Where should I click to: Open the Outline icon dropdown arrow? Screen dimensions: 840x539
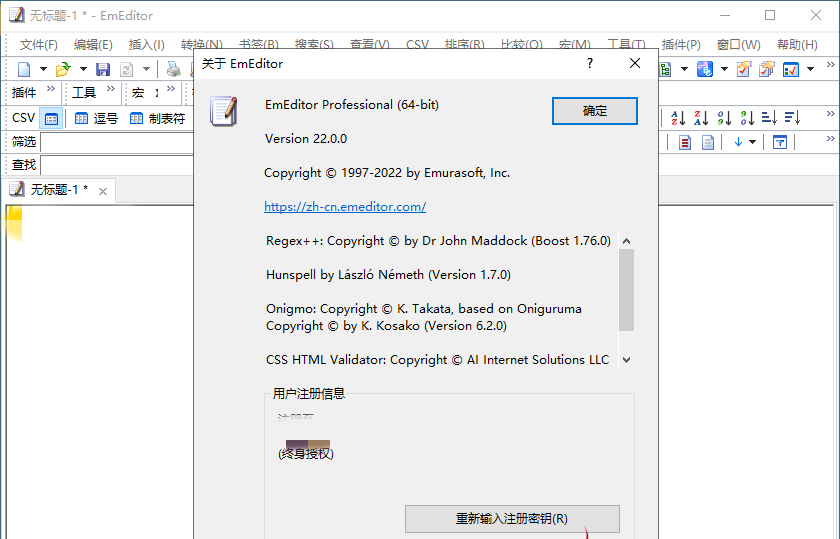(x=684, y=69)
